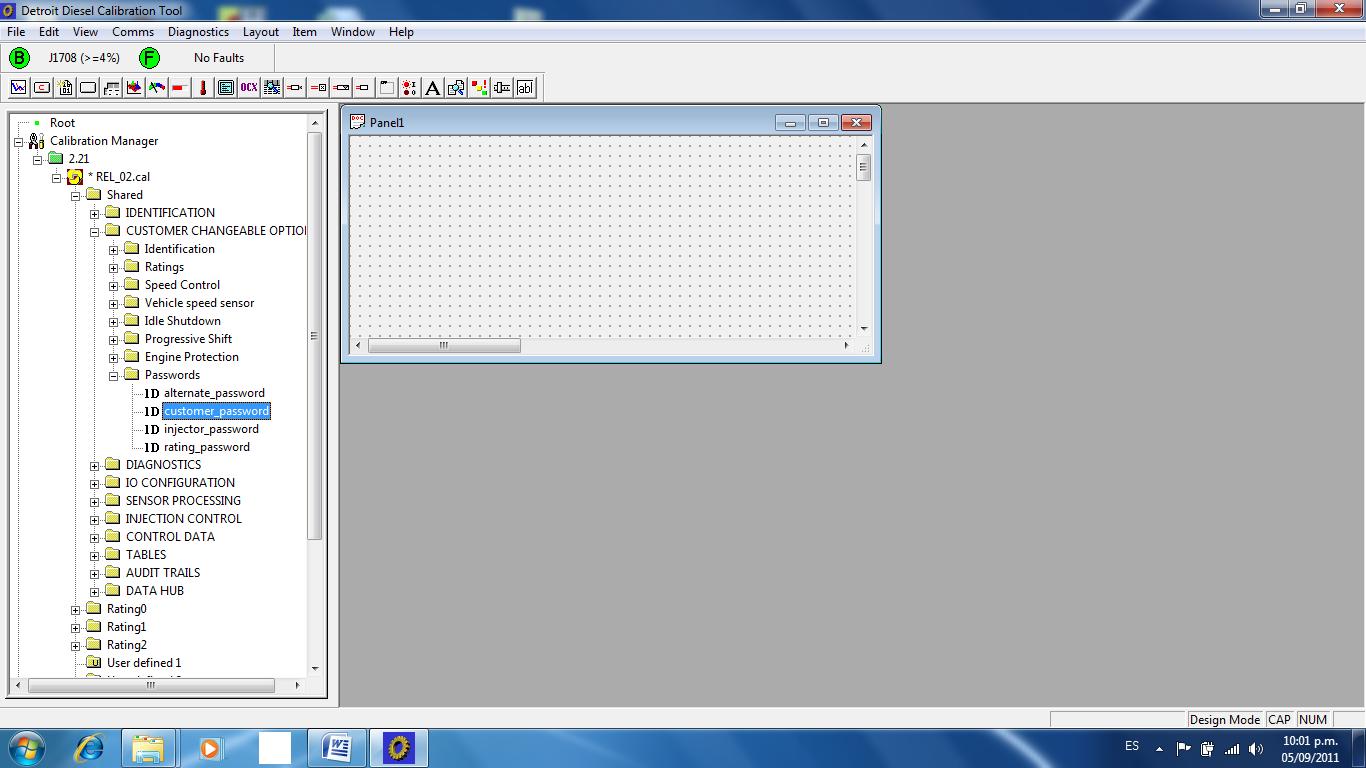The image size is (1366, 768).
Task: Click the green F faults indicator
Action: point(150,58)
